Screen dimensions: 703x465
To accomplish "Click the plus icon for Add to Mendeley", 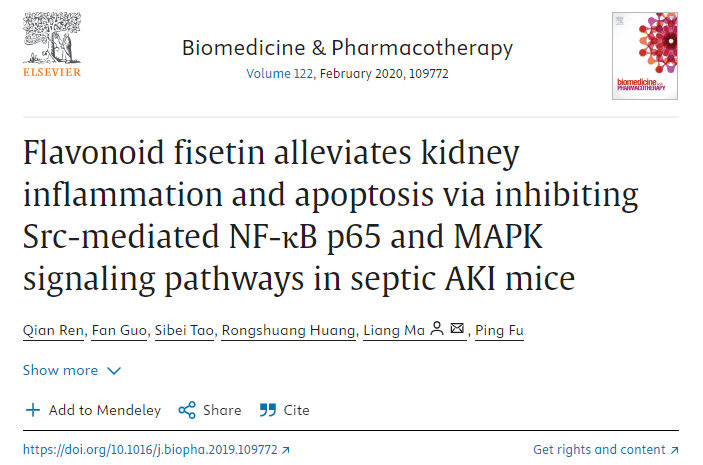I will click(x=33, y=410).
